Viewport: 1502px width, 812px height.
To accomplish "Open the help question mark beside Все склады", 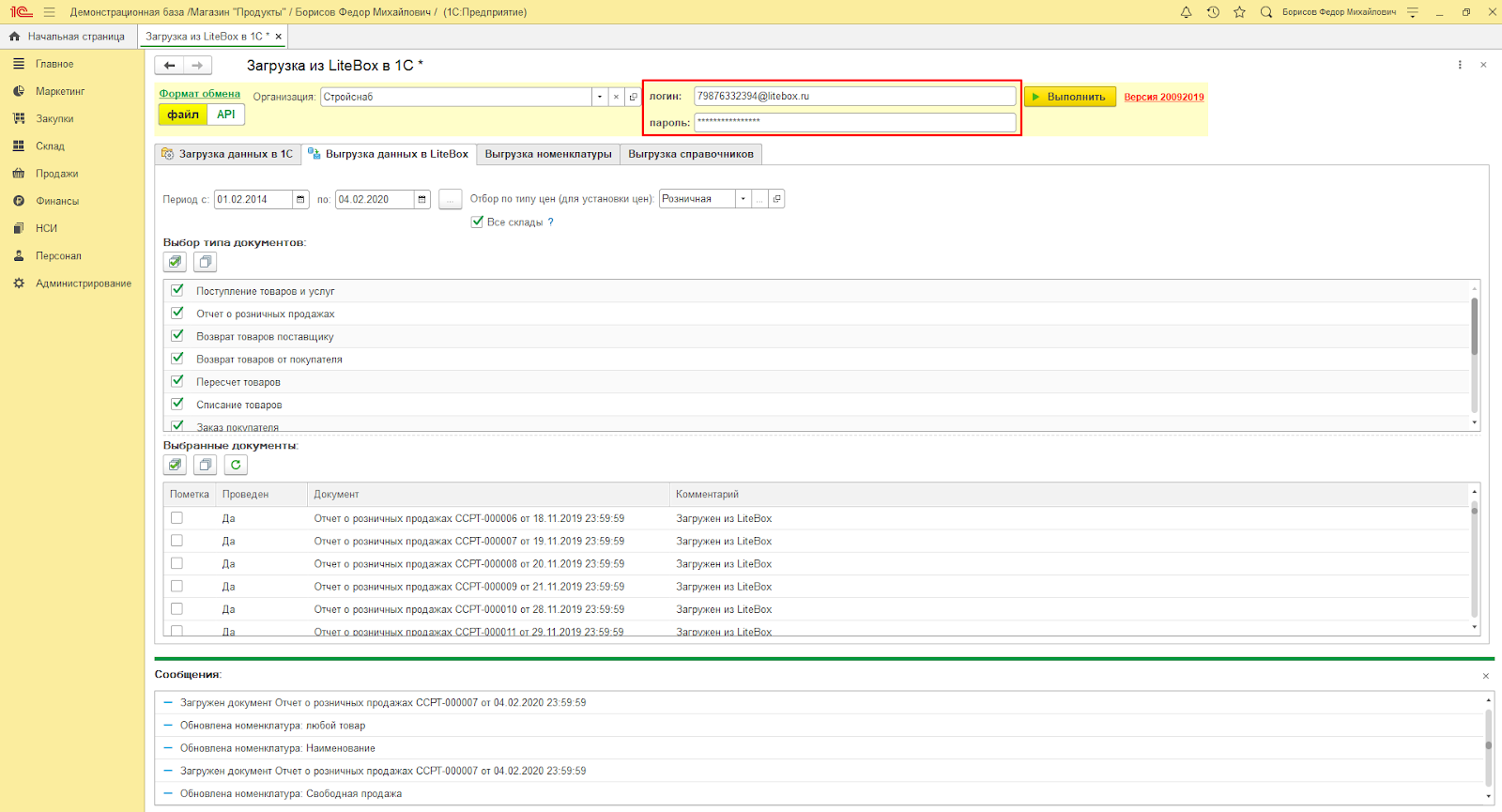I will coord(551,222).
